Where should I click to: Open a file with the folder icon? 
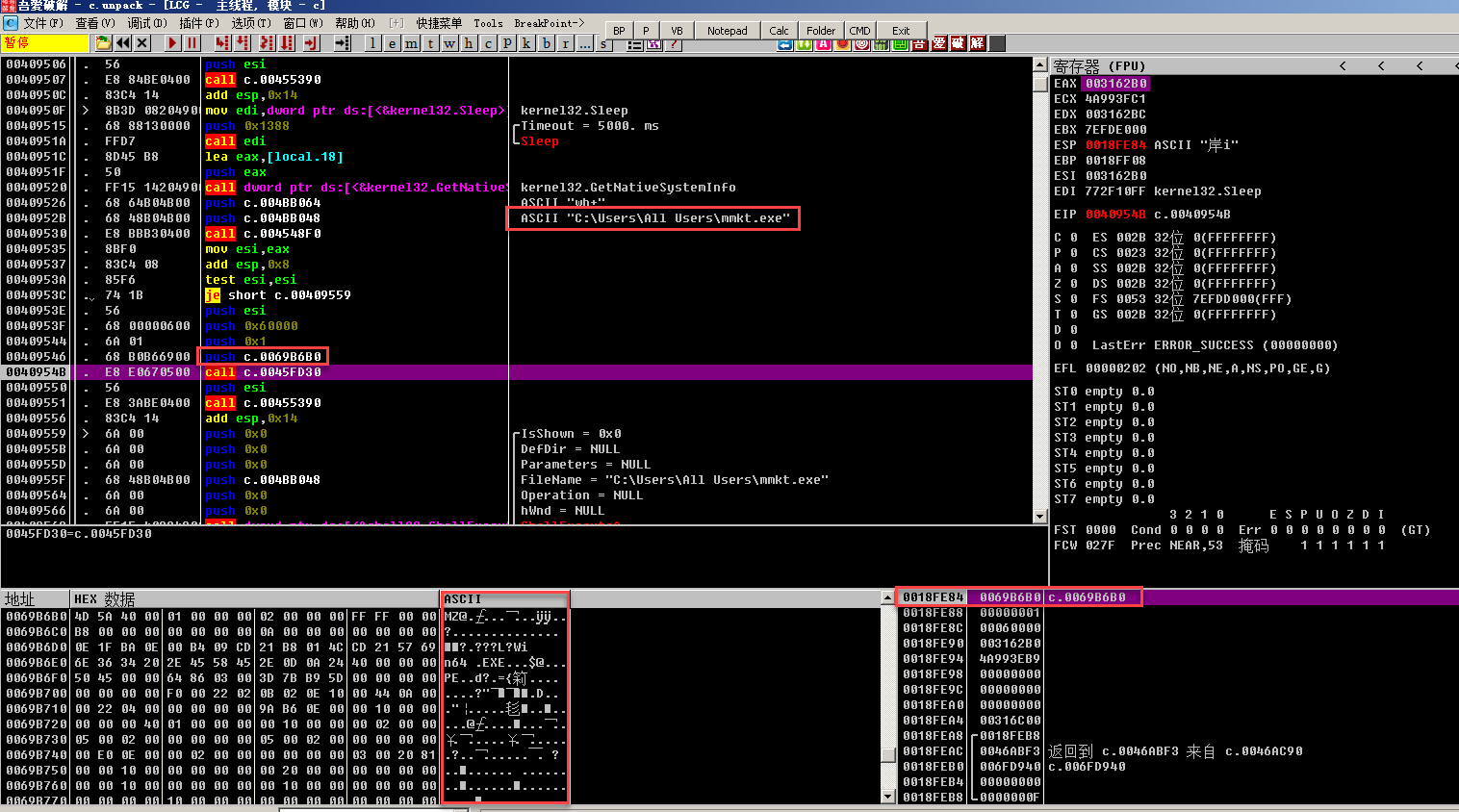click(x=104, y=43)
